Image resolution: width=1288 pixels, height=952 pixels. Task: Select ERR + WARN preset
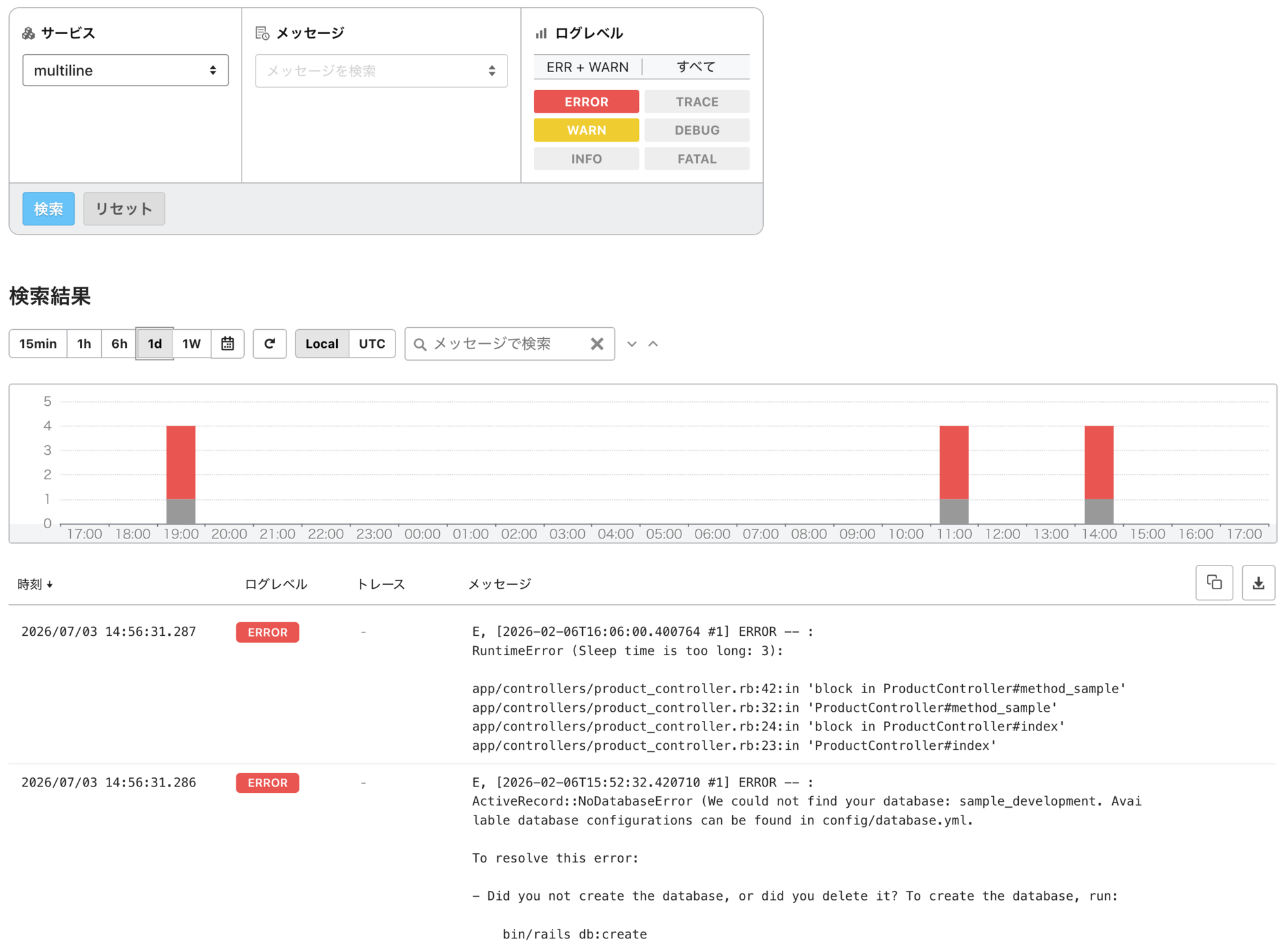(x=587, y=67)
